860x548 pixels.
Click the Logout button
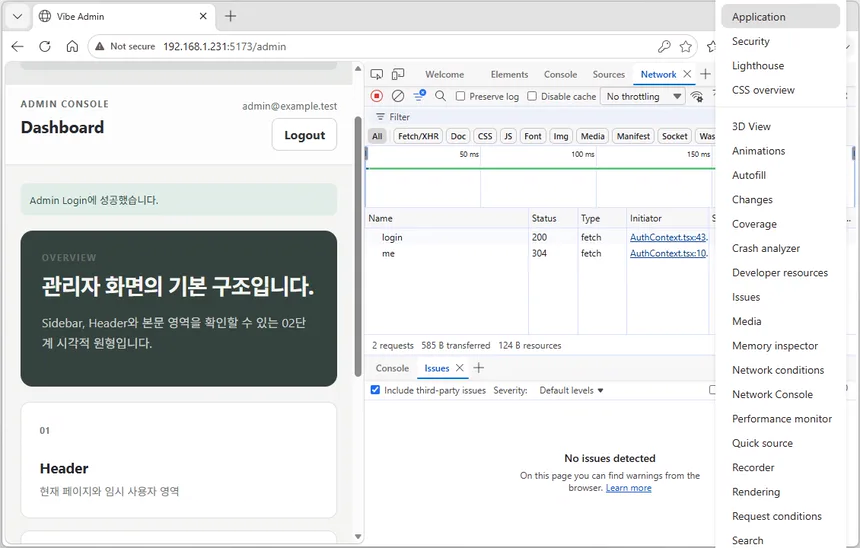click(x=304, y=135)
